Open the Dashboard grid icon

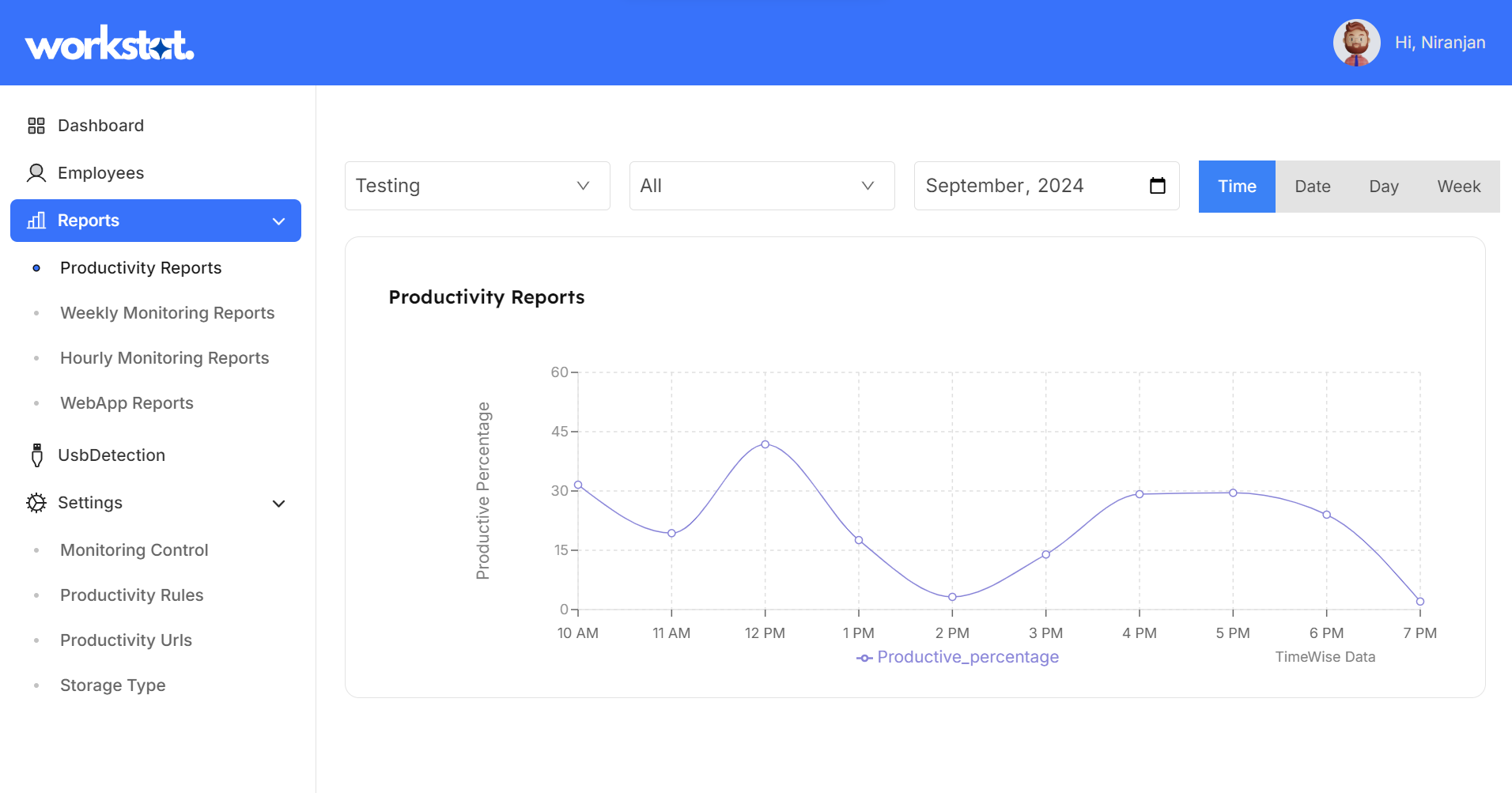click(36, 125)
